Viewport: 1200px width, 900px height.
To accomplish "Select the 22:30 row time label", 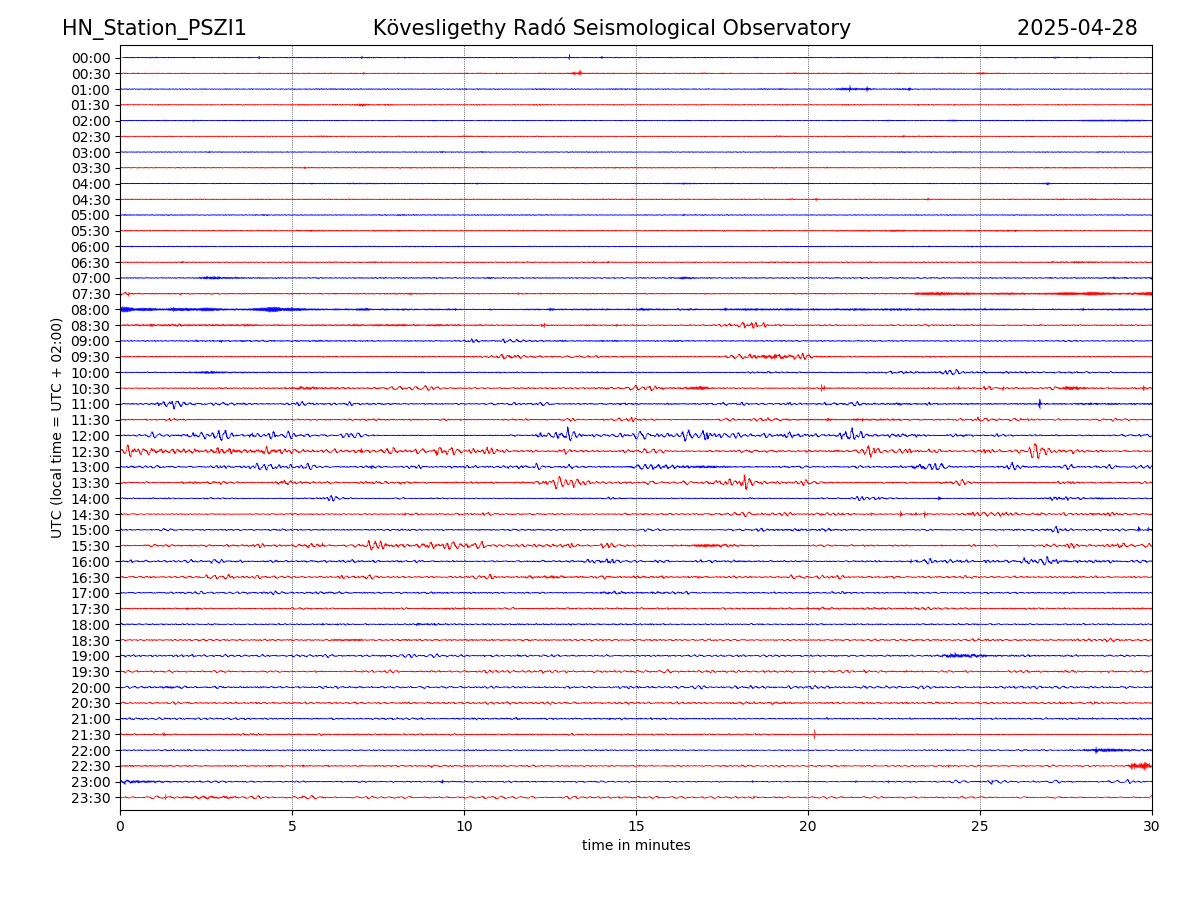I will (91, 767).
